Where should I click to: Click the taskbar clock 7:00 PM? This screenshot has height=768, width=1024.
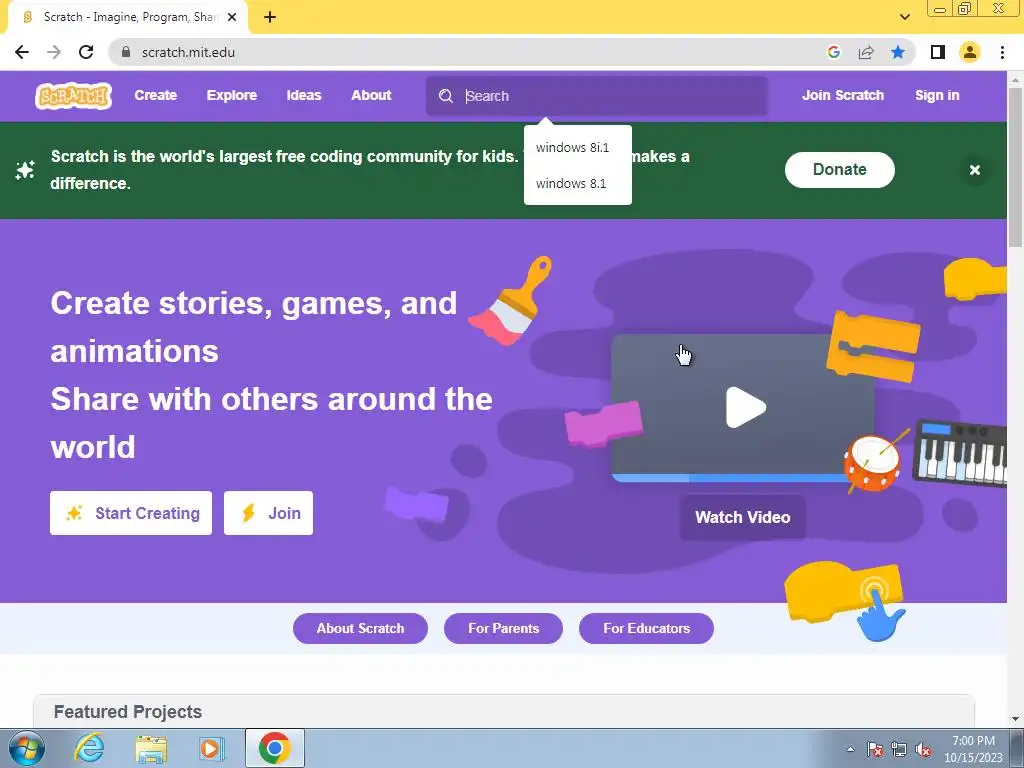[x=973, y=741]
